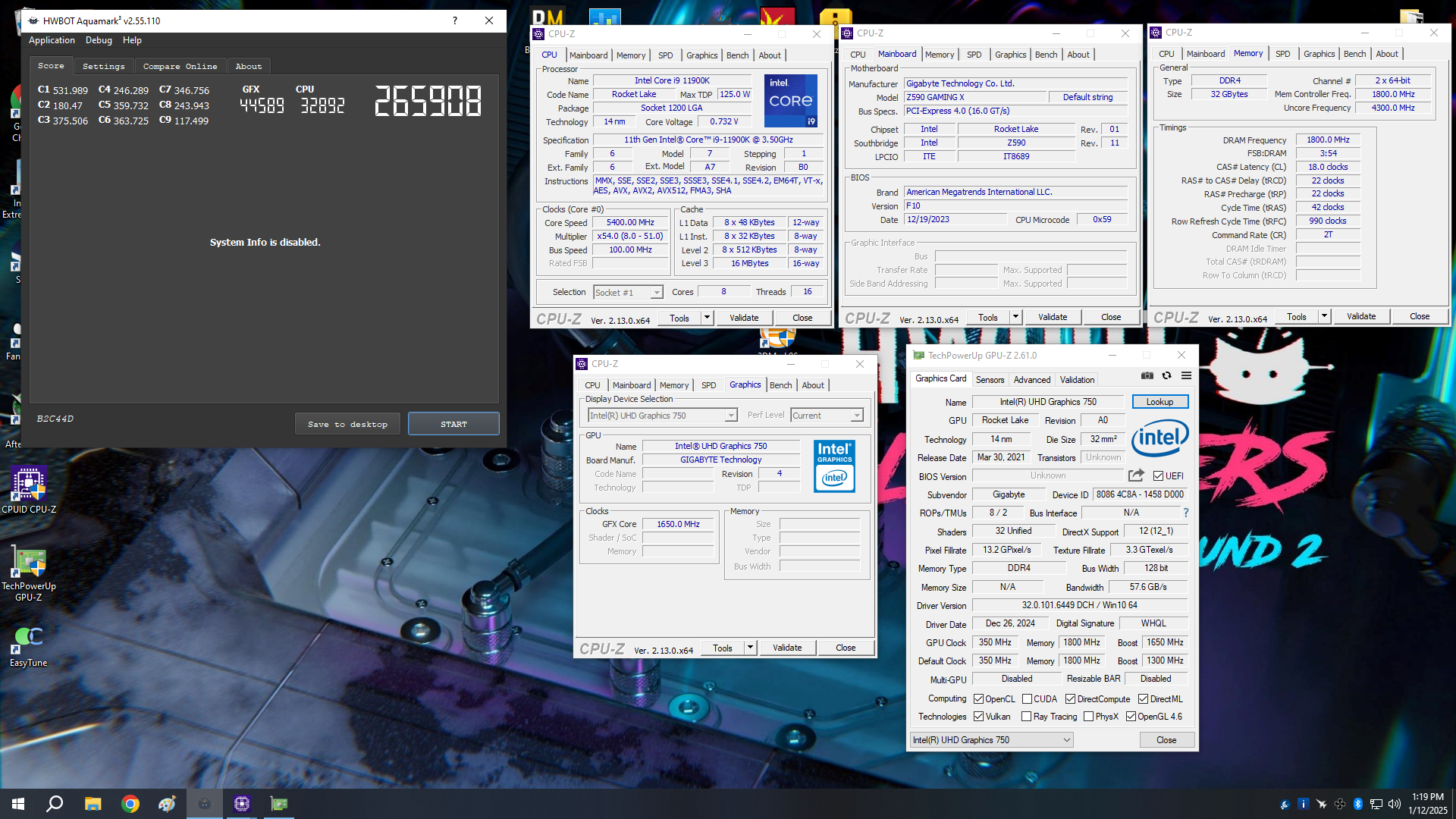Open File Explorer from the taskbar
The height and width of the screenshot is (819, 1456).
93,804
